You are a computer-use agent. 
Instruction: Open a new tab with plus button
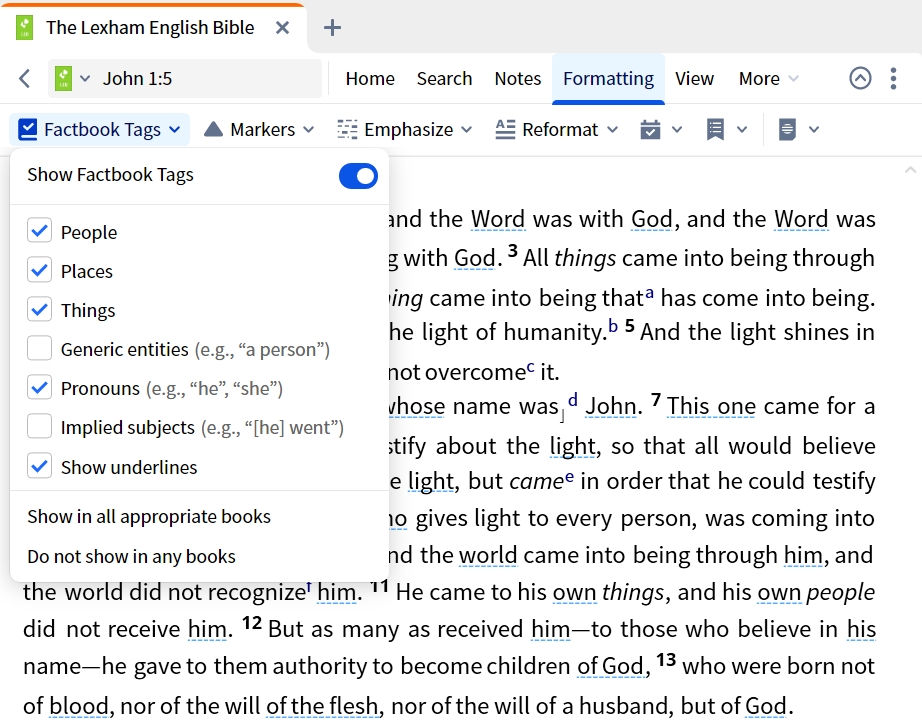pos(332,28)
